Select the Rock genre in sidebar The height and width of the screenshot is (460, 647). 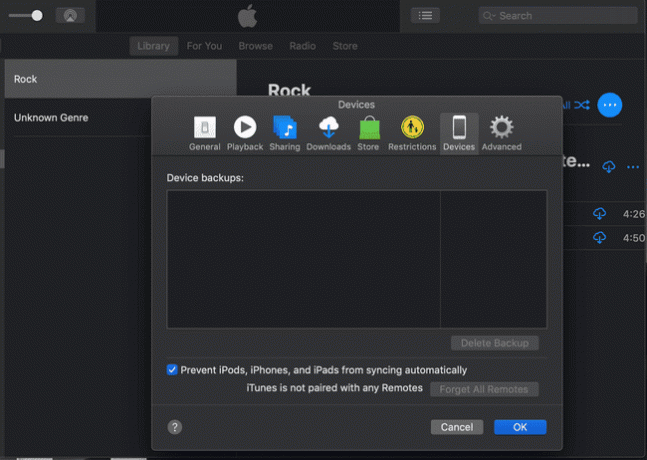click(120, 79)
